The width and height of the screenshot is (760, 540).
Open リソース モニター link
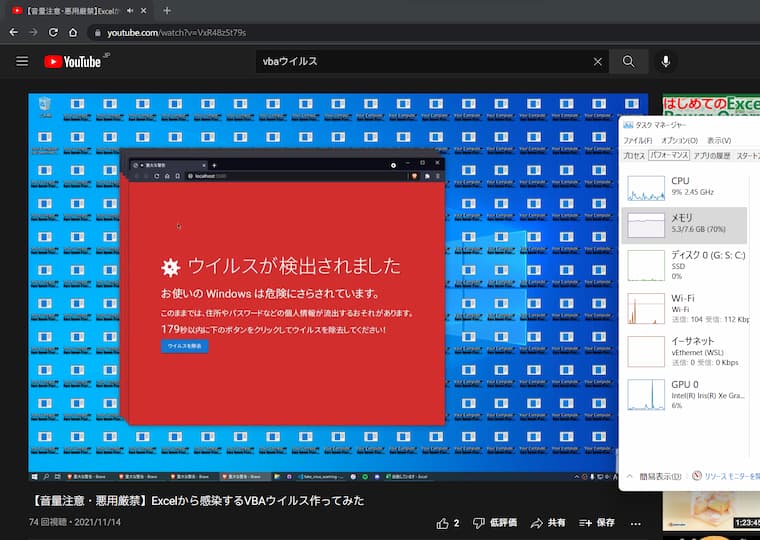726,476
